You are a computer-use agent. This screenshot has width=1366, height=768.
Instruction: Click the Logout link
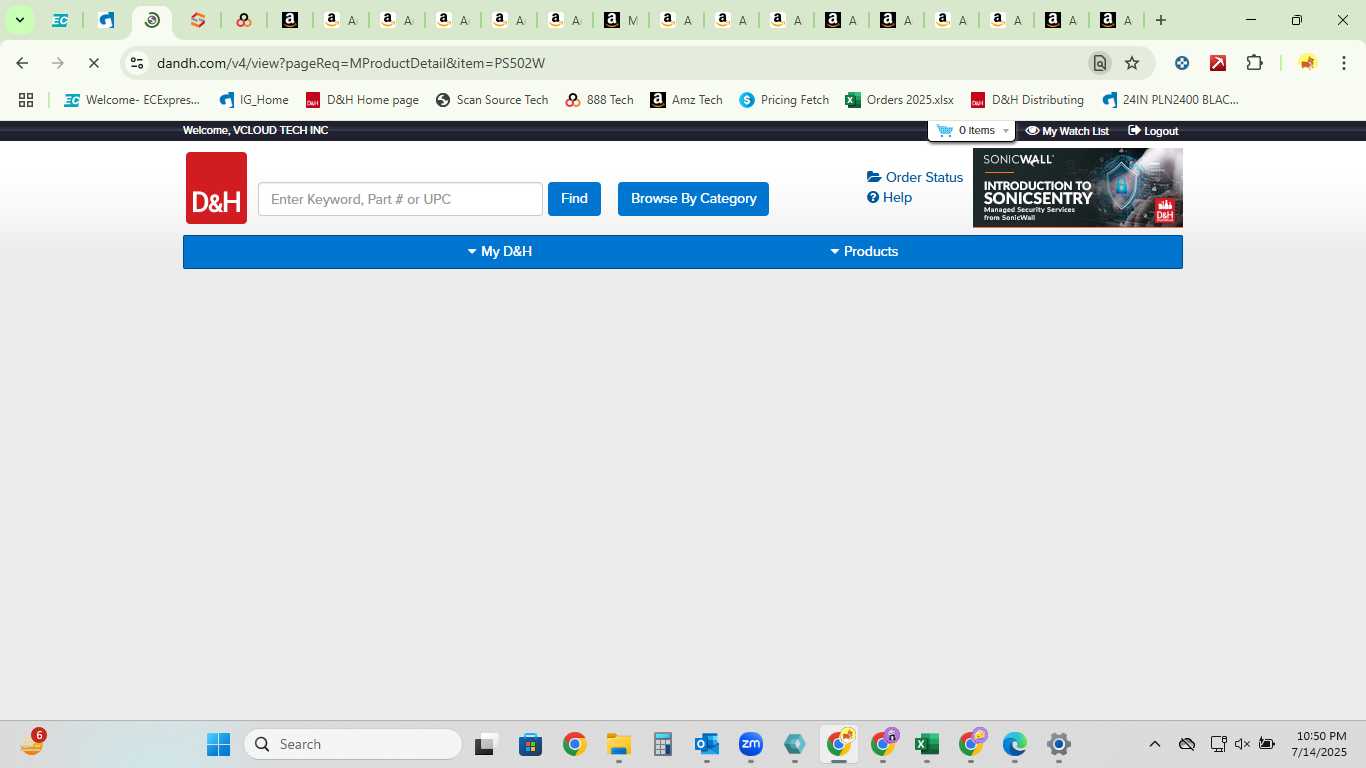1153,131
